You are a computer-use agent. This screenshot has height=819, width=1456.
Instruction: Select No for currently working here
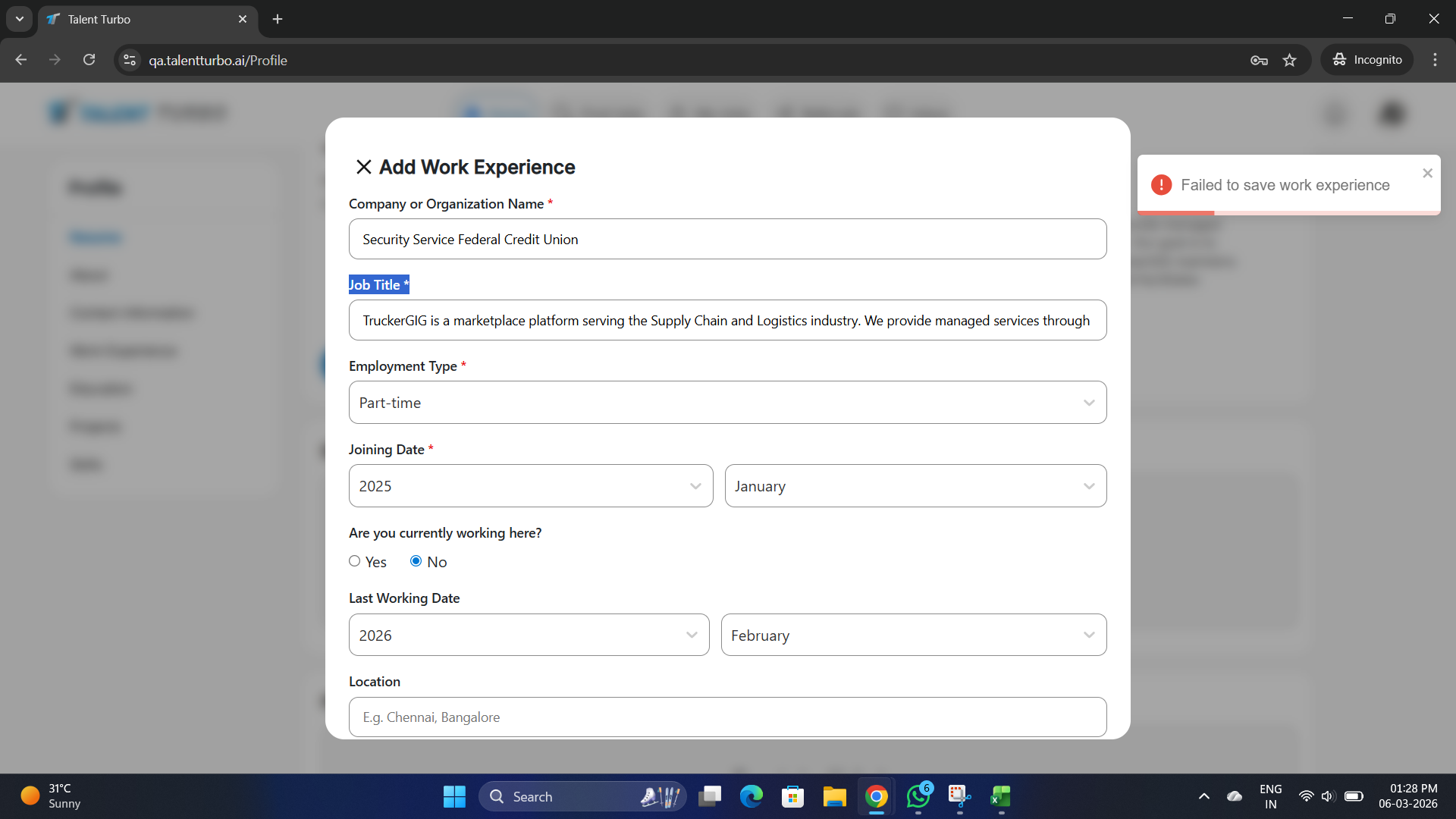pos(416,561)
